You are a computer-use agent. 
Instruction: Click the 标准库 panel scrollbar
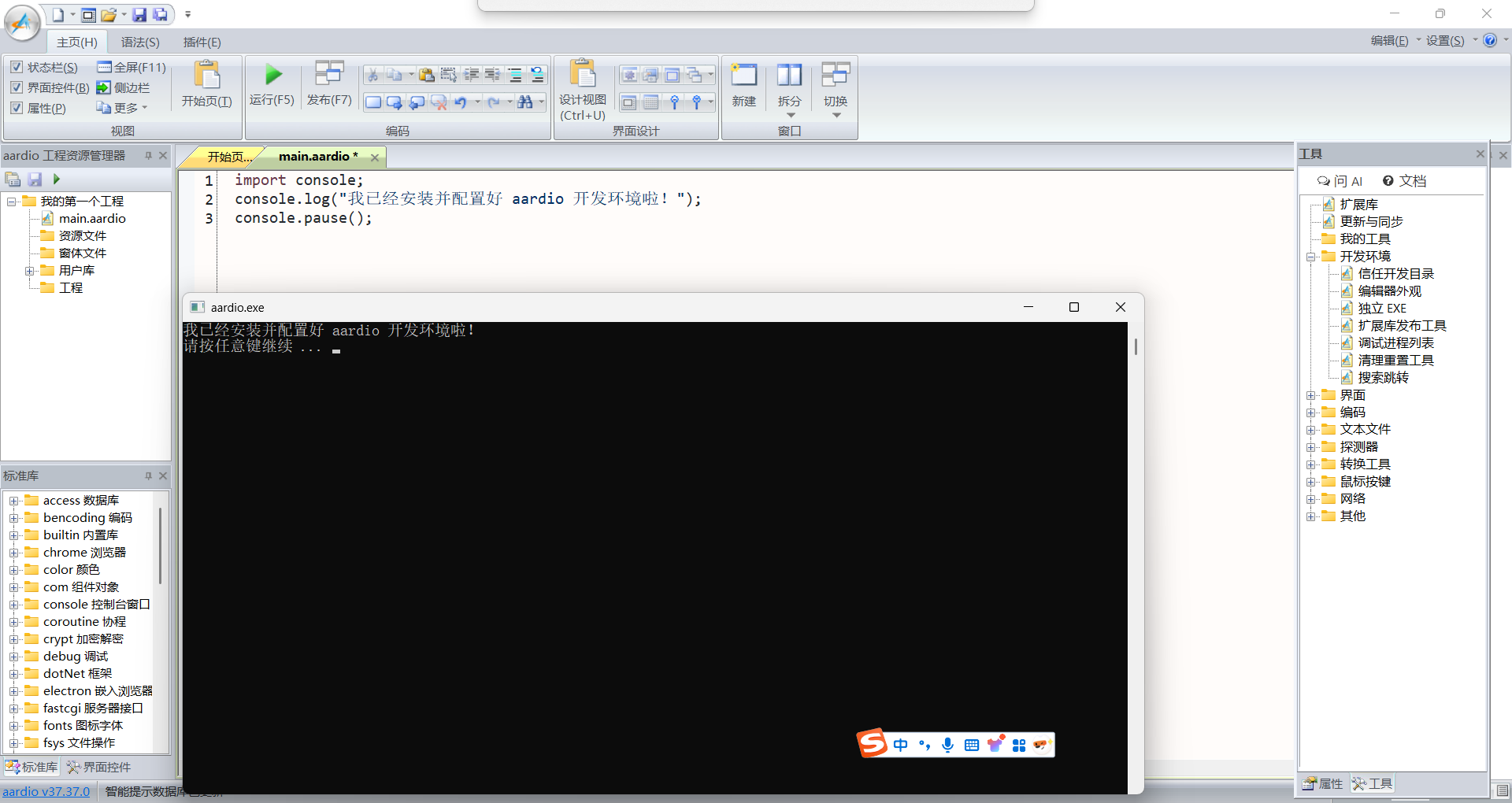161,547
